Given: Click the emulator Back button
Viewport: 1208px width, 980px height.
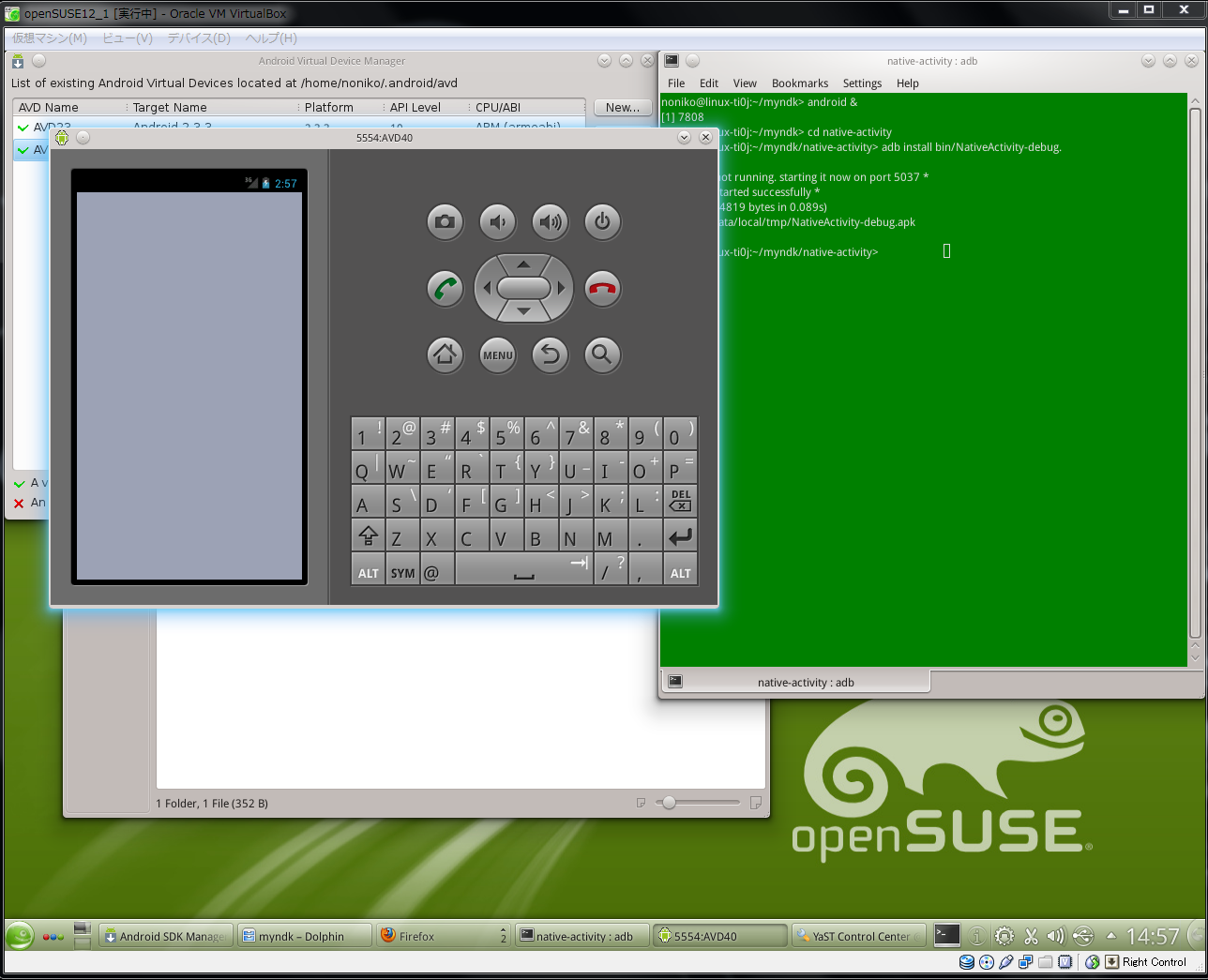Looking at the screenshot, I should pyautogui.click(x=551, y=354).
